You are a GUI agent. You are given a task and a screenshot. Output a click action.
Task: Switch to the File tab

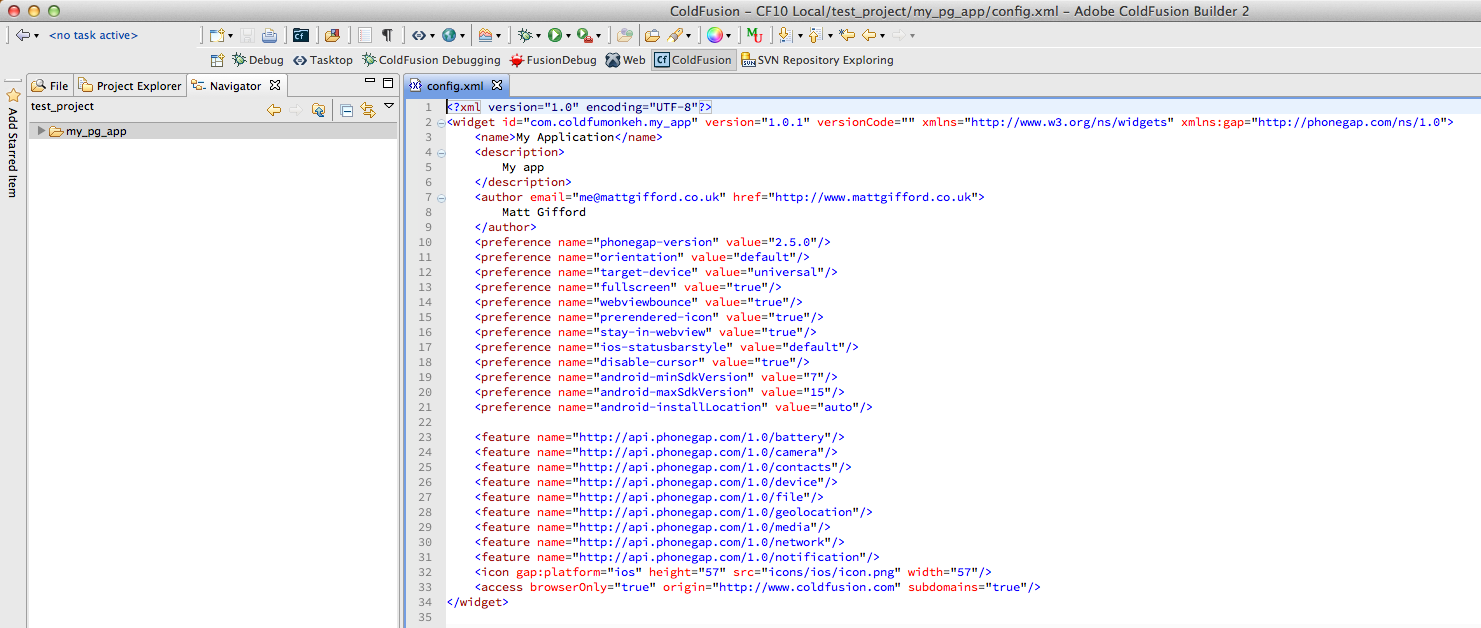pos(50,86)
